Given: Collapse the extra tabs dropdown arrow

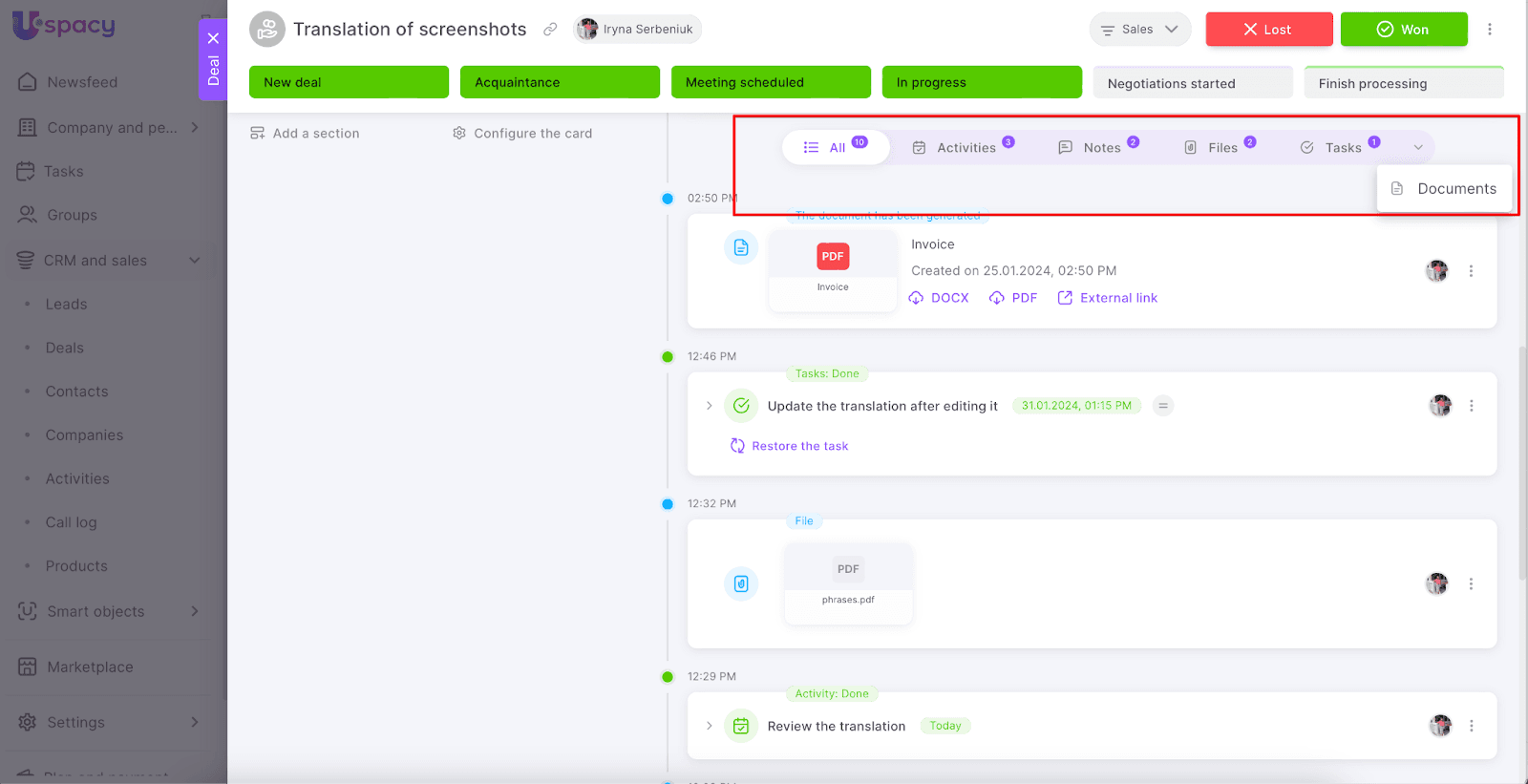Looking at the screenshot, I should 1418,148.
